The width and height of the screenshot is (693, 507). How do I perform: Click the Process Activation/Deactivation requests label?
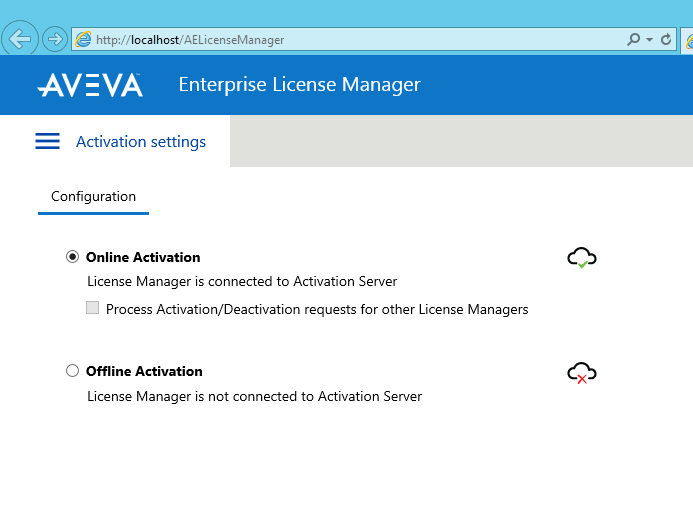pyautogui.click(x=317, y=309)
